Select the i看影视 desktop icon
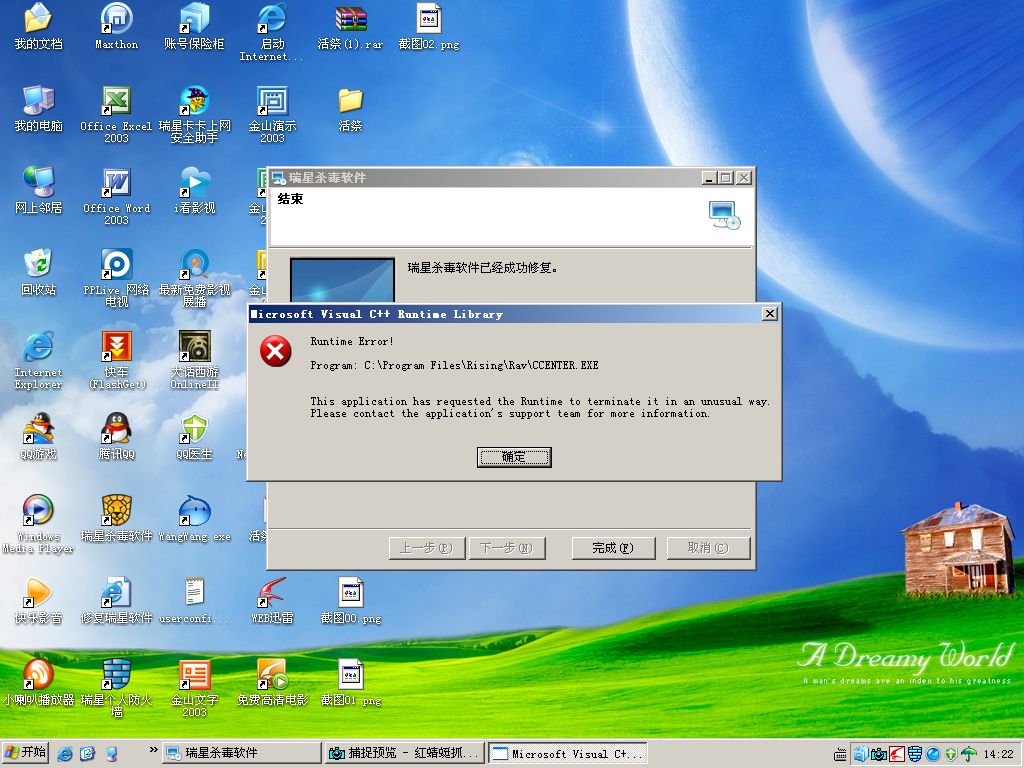Viewport: 1024px width, 768px height. click(194, 190)
